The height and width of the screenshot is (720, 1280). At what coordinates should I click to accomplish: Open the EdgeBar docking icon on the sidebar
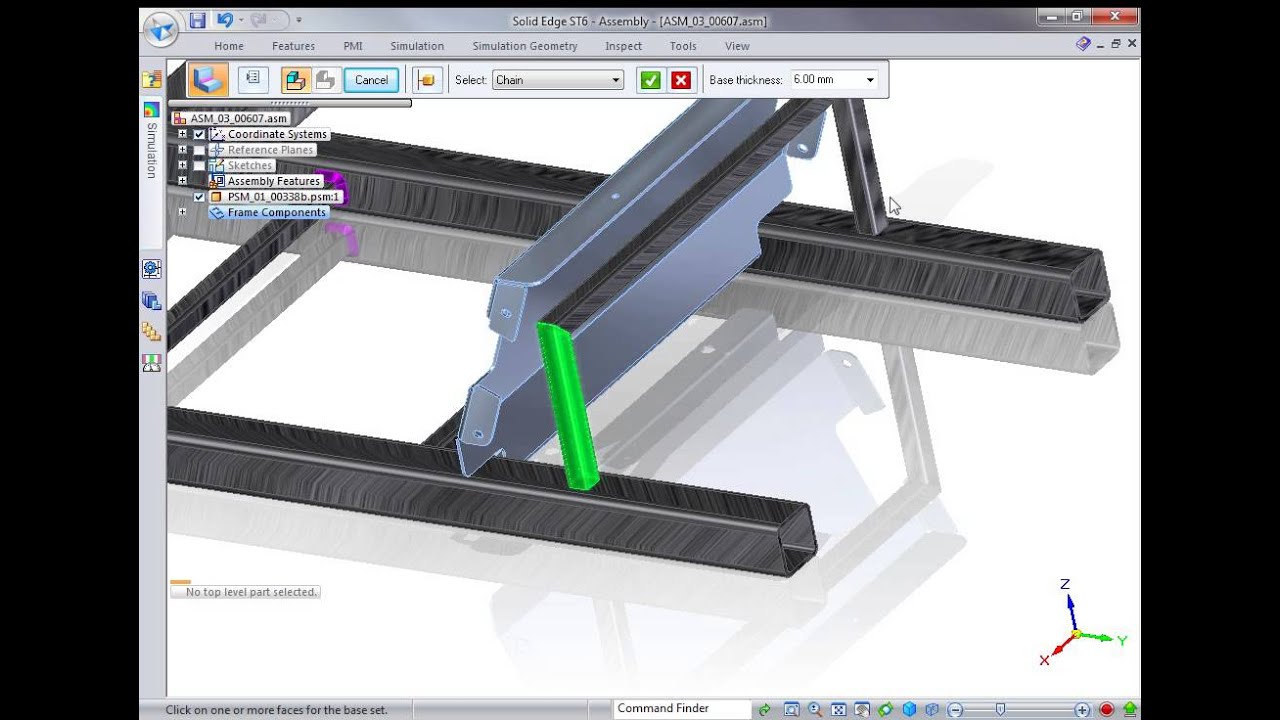pos(151,79)
